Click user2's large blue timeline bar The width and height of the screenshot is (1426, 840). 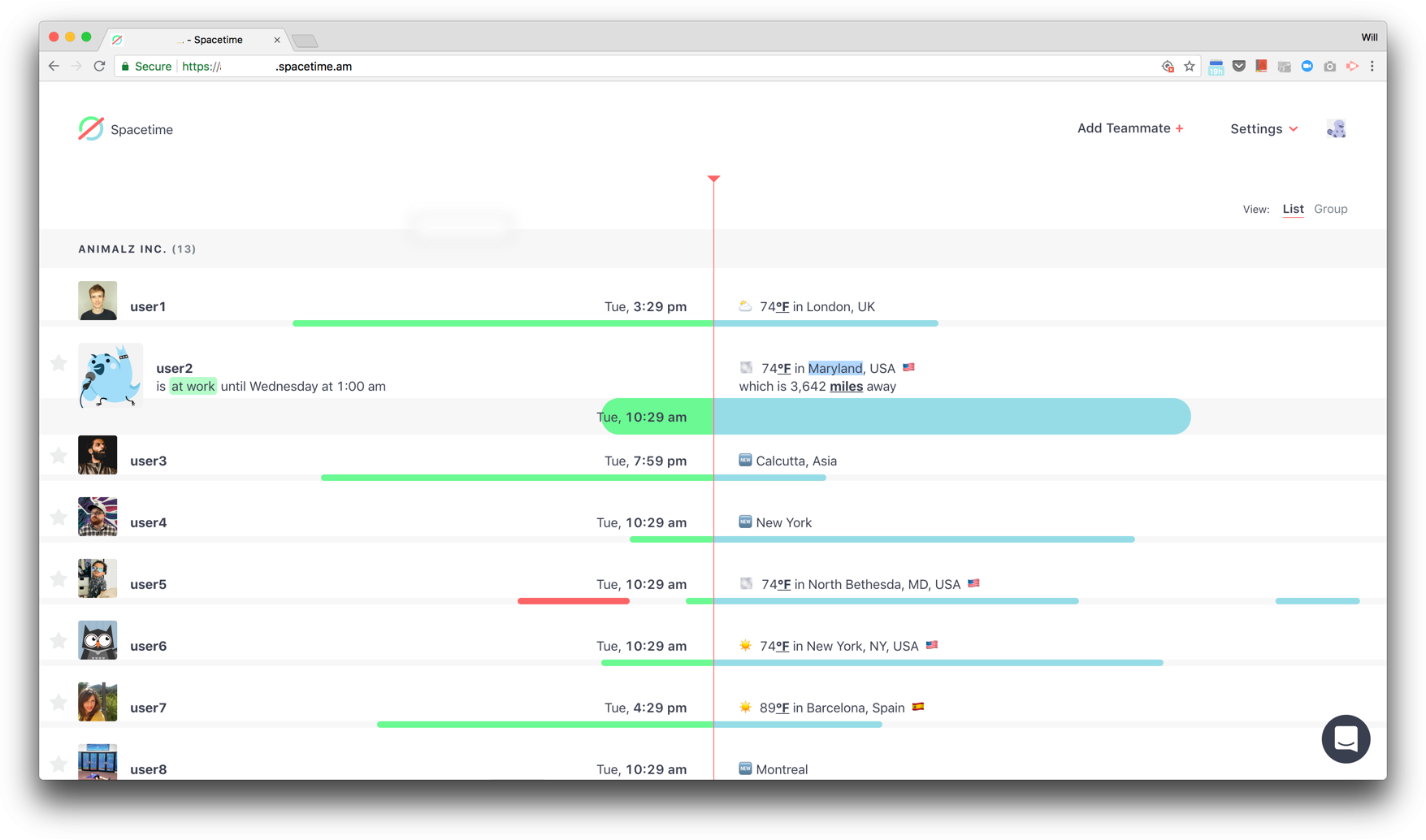coord(951,417)
